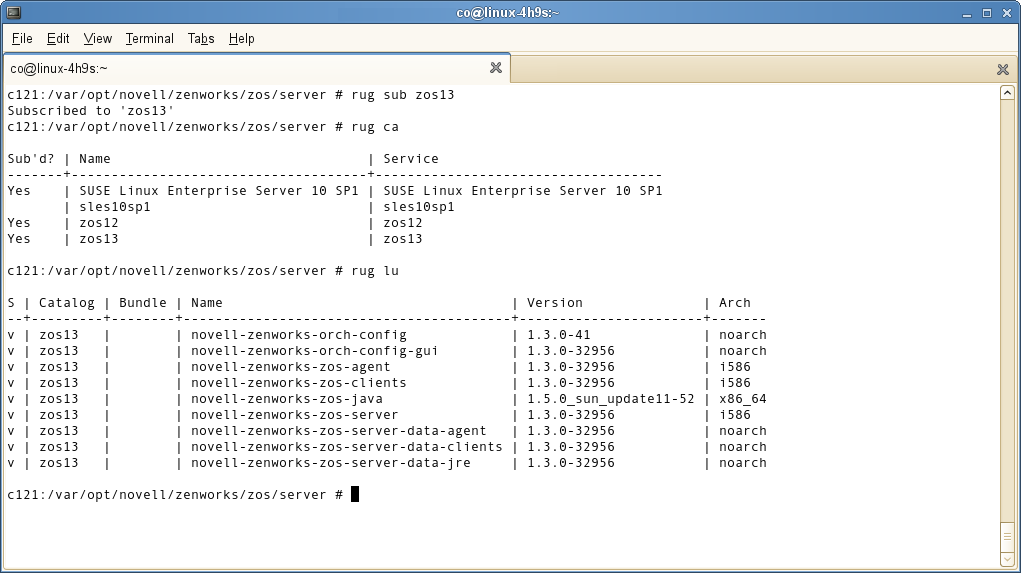The height and width of the screenshot is (573, 1021).
Task: Maximize the terminal window
Action: 986,13
